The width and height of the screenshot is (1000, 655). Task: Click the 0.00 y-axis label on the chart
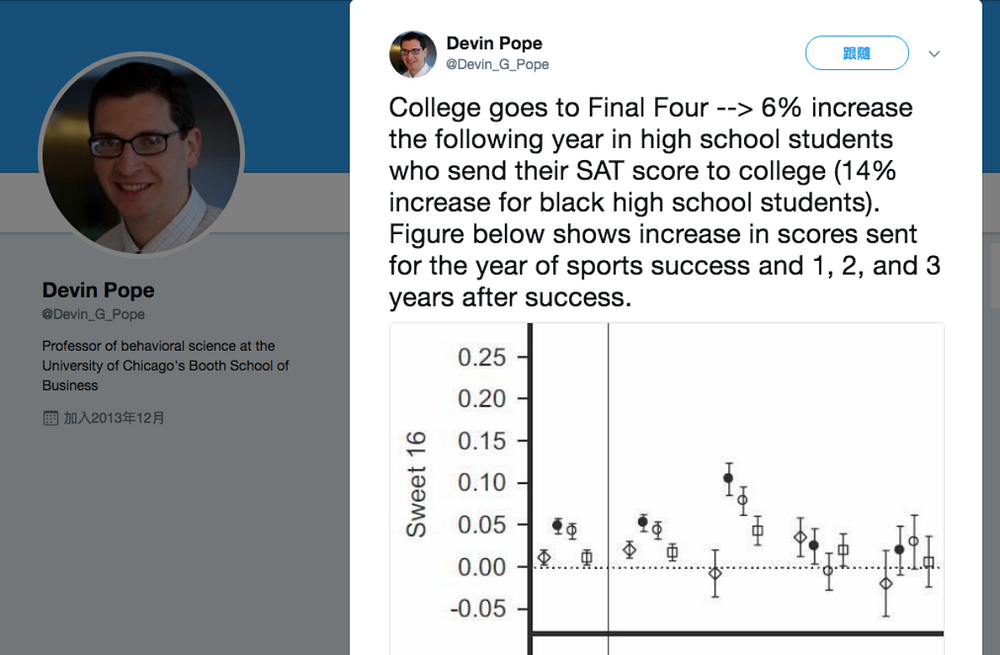click(481, 567)
